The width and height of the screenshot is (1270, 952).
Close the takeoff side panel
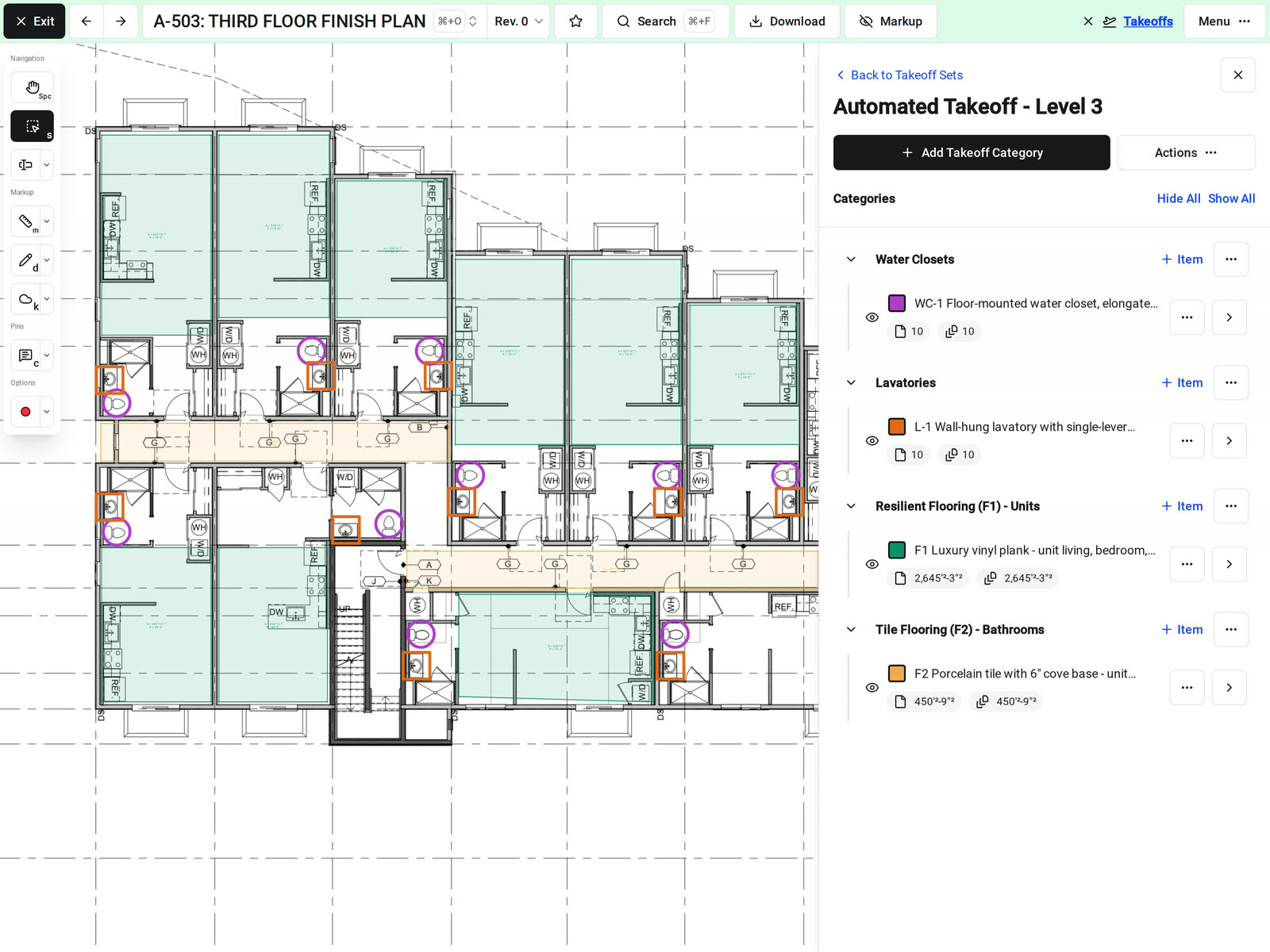[x=1238, y=75]
